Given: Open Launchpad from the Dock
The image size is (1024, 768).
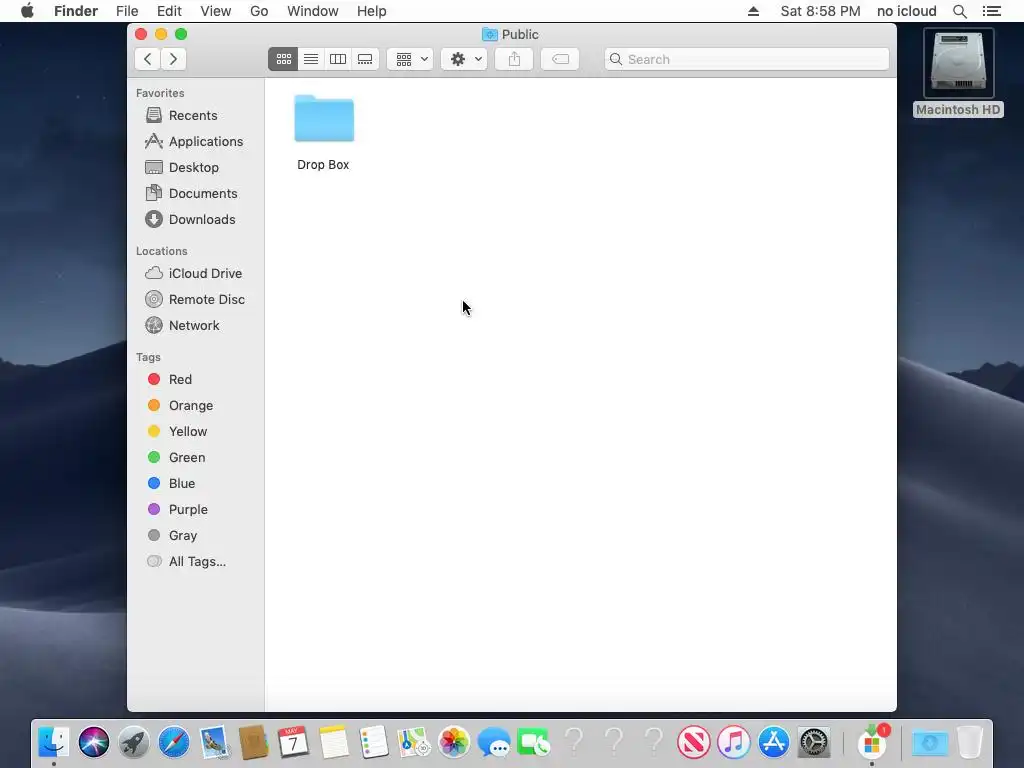Looking at the screenshot, I should coord(134,743).
